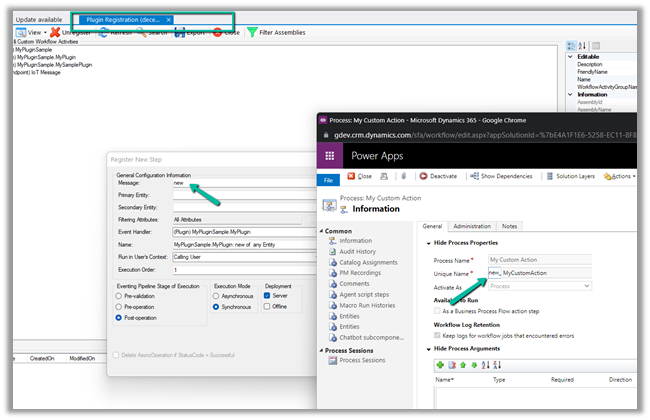The image size is (650, 420).
Task: Open the Activate As dropdown
Action: tap(540, 286)
